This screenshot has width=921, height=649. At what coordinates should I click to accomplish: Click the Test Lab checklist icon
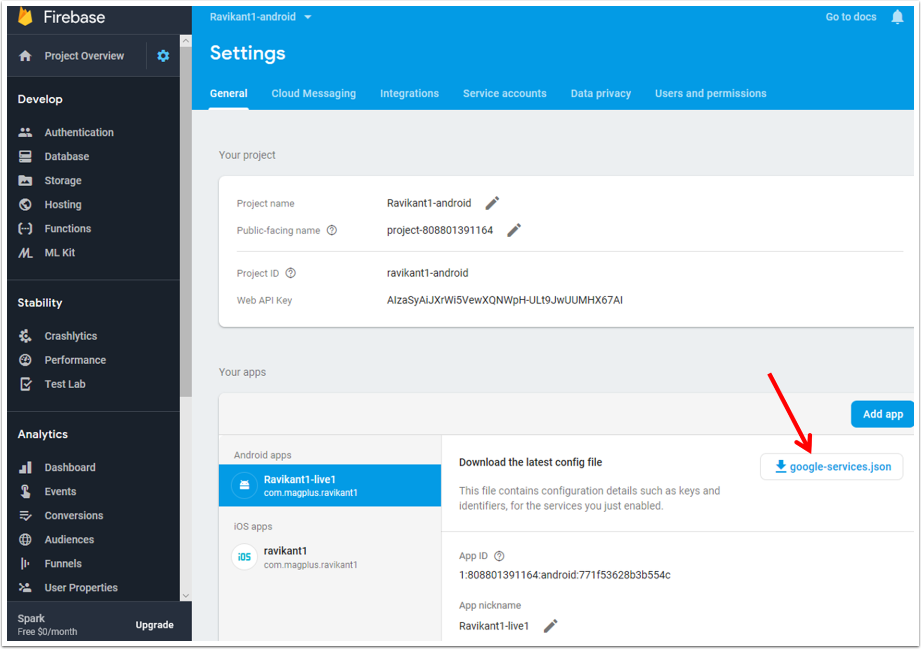(x=25, y=384)
